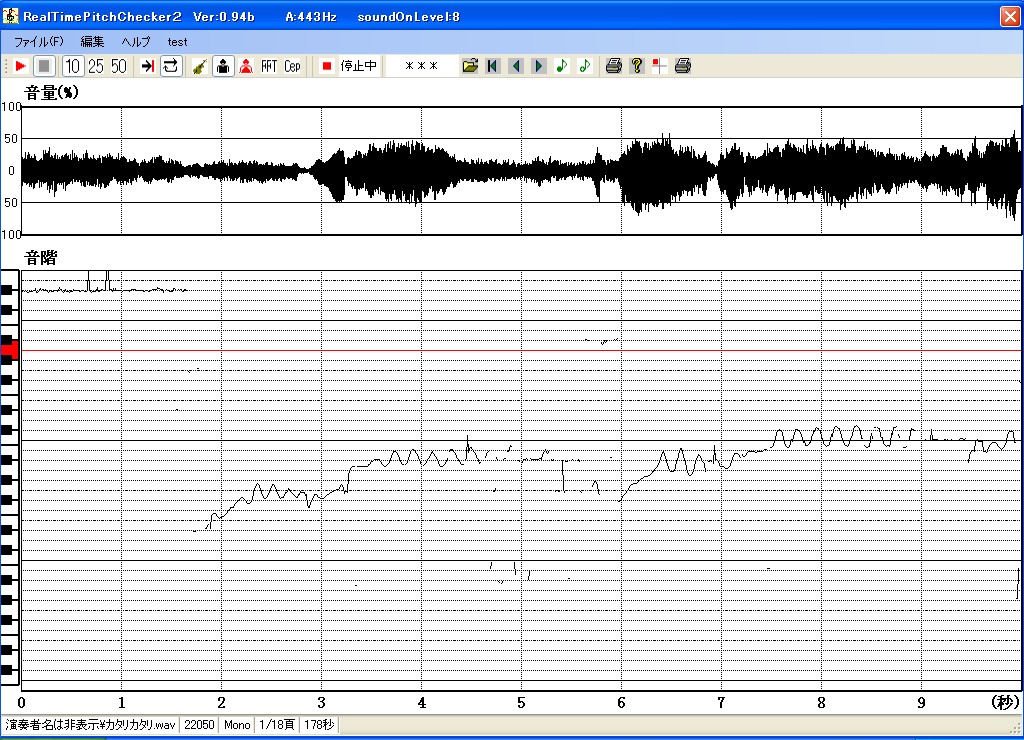The width and height of the screenshot is (1024, 740).
Task: Click the red highlighted piano key
Action: (9, 351)
